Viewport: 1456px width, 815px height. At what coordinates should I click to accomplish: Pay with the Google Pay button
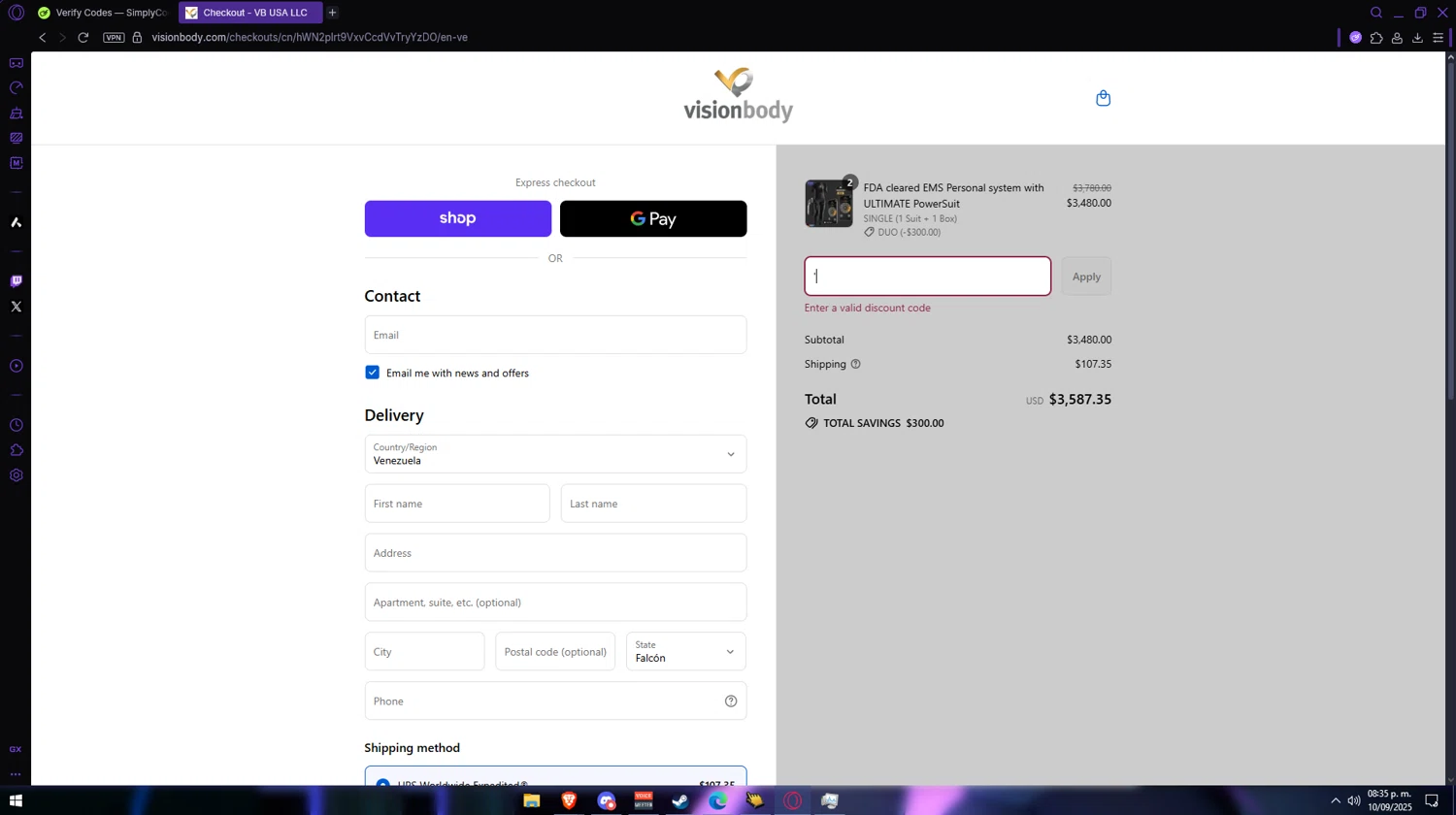(x=653, y=219)
